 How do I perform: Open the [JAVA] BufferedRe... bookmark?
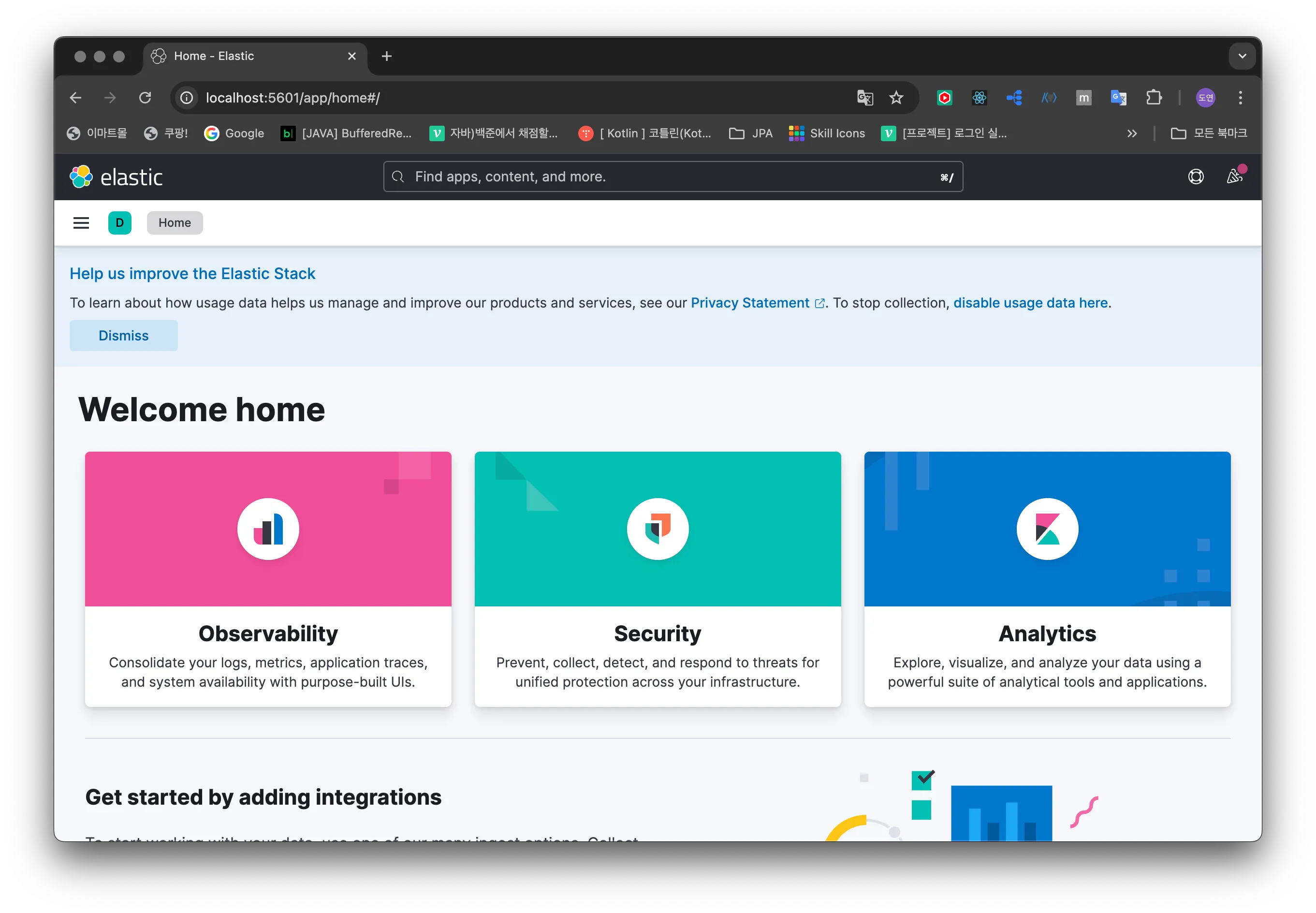click(x=346, y=133)
